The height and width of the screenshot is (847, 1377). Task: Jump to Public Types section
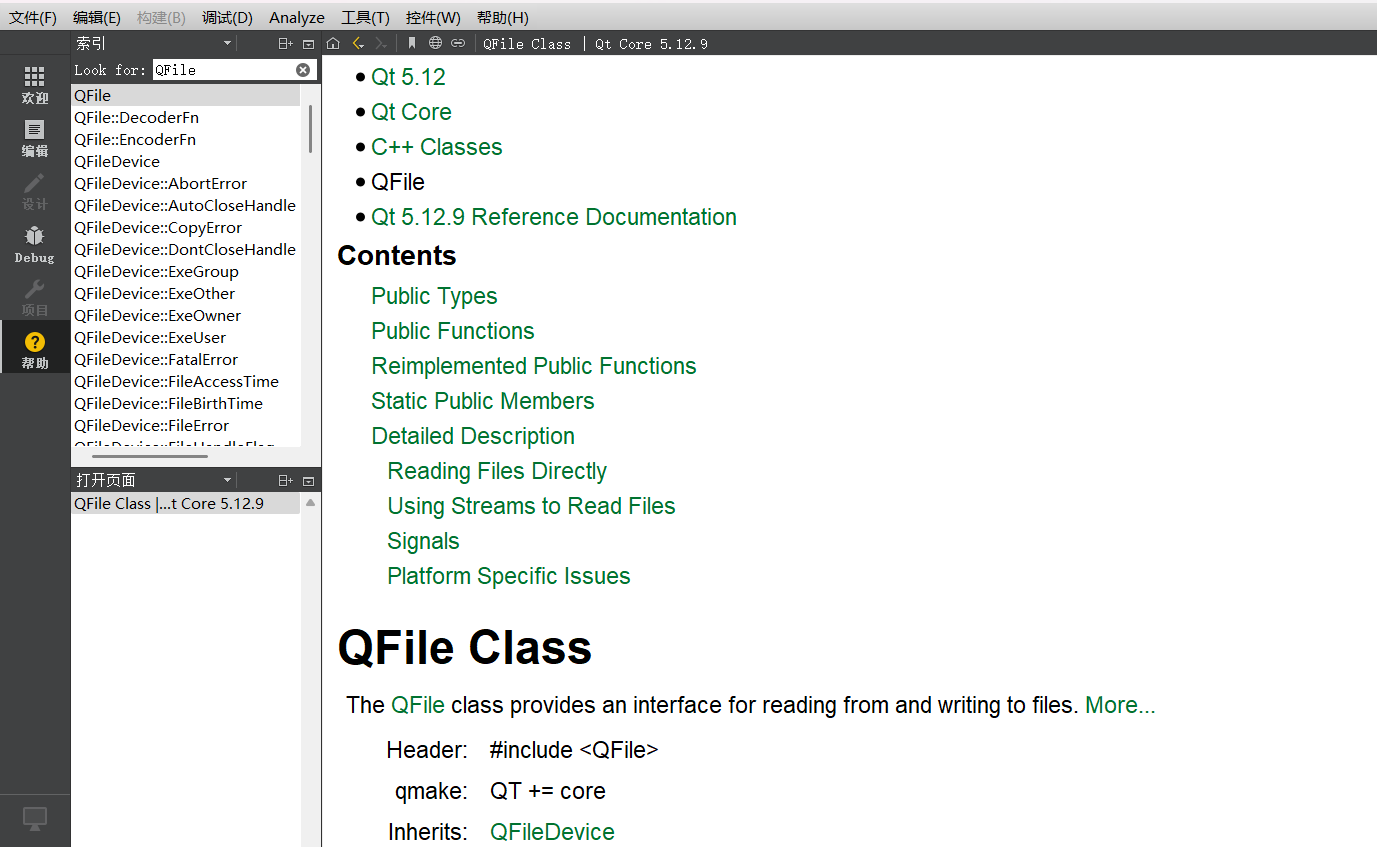(434, 296)
